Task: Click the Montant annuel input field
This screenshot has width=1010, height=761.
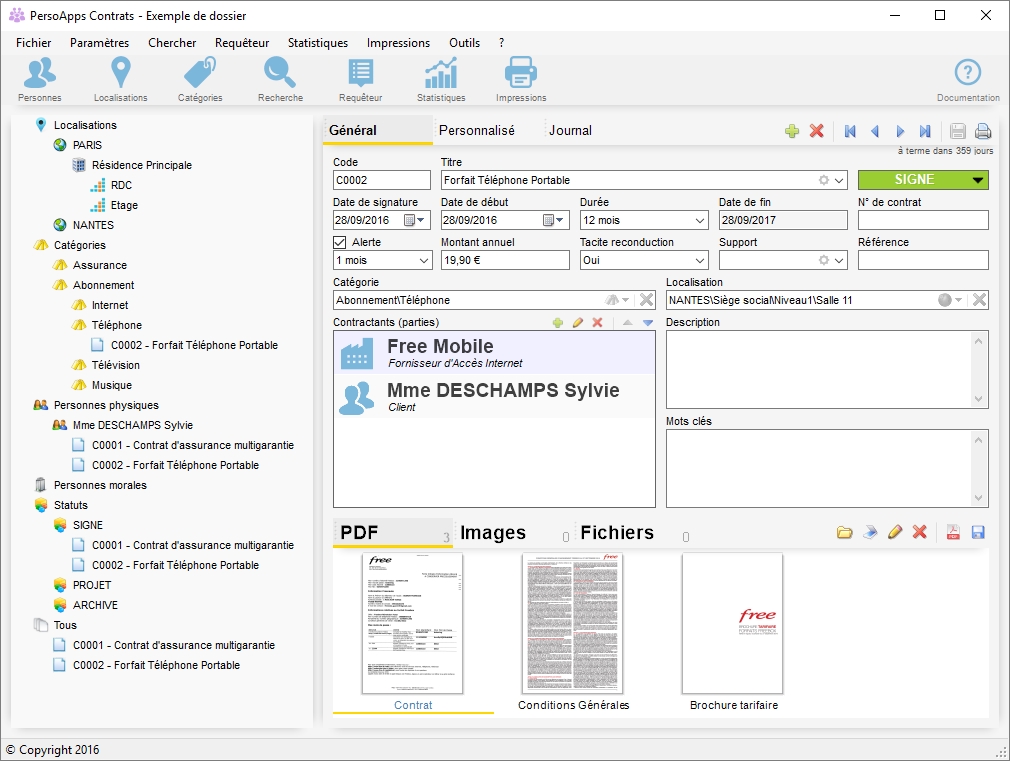Action: point(504,260)
